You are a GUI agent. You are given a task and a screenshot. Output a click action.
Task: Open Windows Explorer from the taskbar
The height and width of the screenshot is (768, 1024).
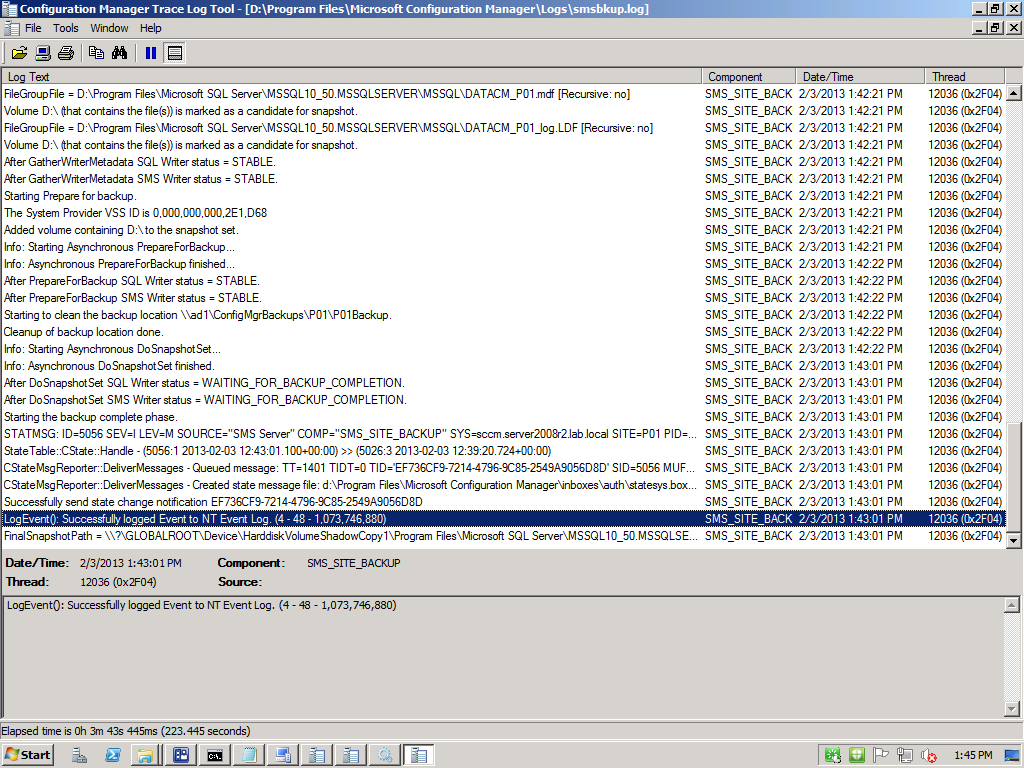pos(144,756)
